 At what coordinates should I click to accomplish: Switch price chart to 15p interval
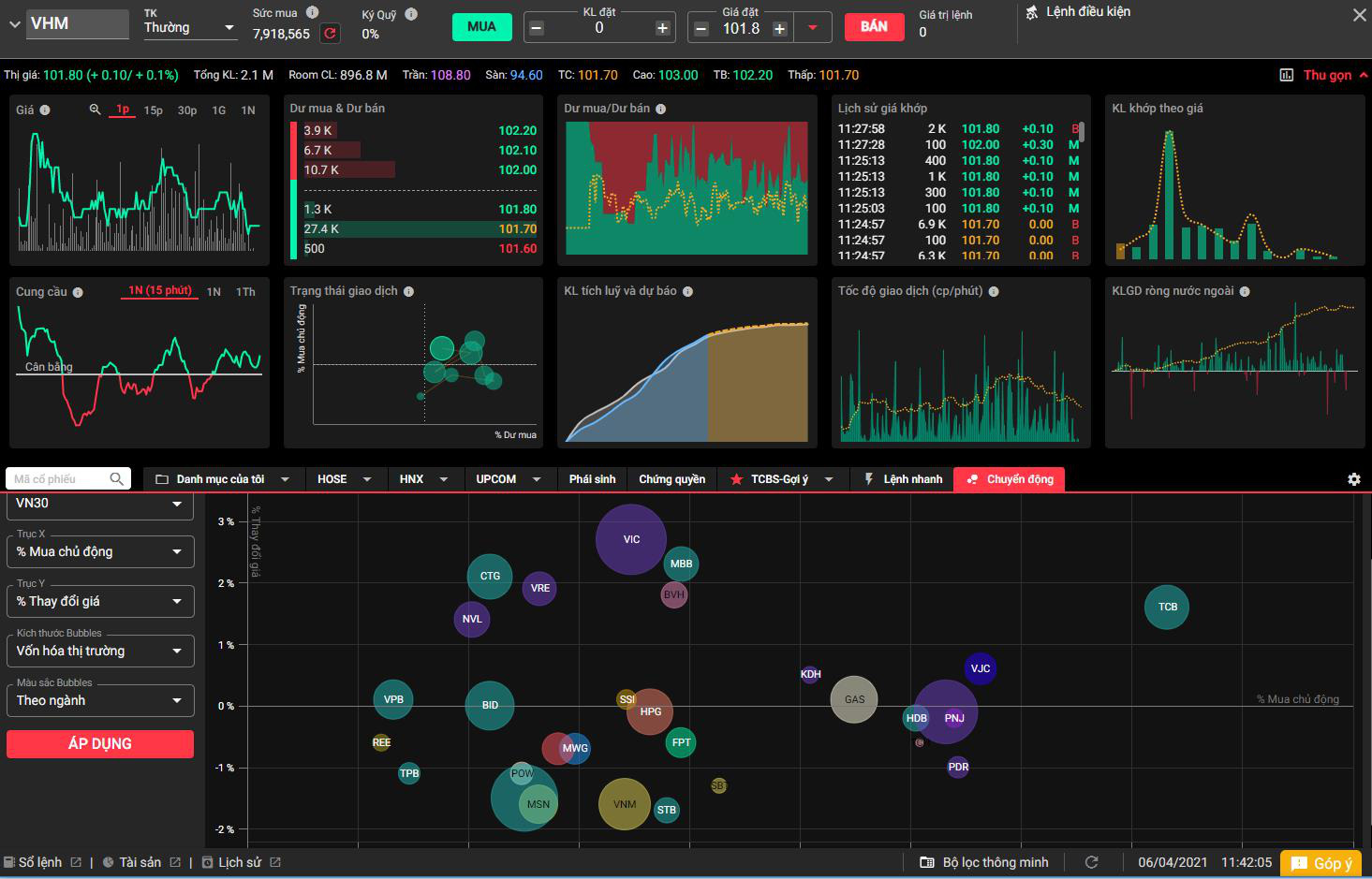153,110
